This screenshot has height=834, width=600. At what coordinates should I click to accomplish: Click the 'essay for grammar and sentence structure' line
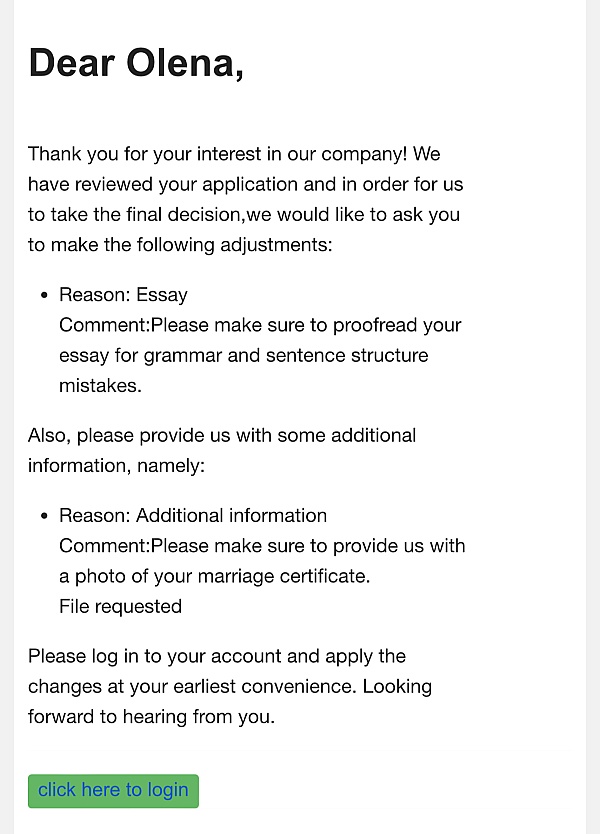coord(243,355)
